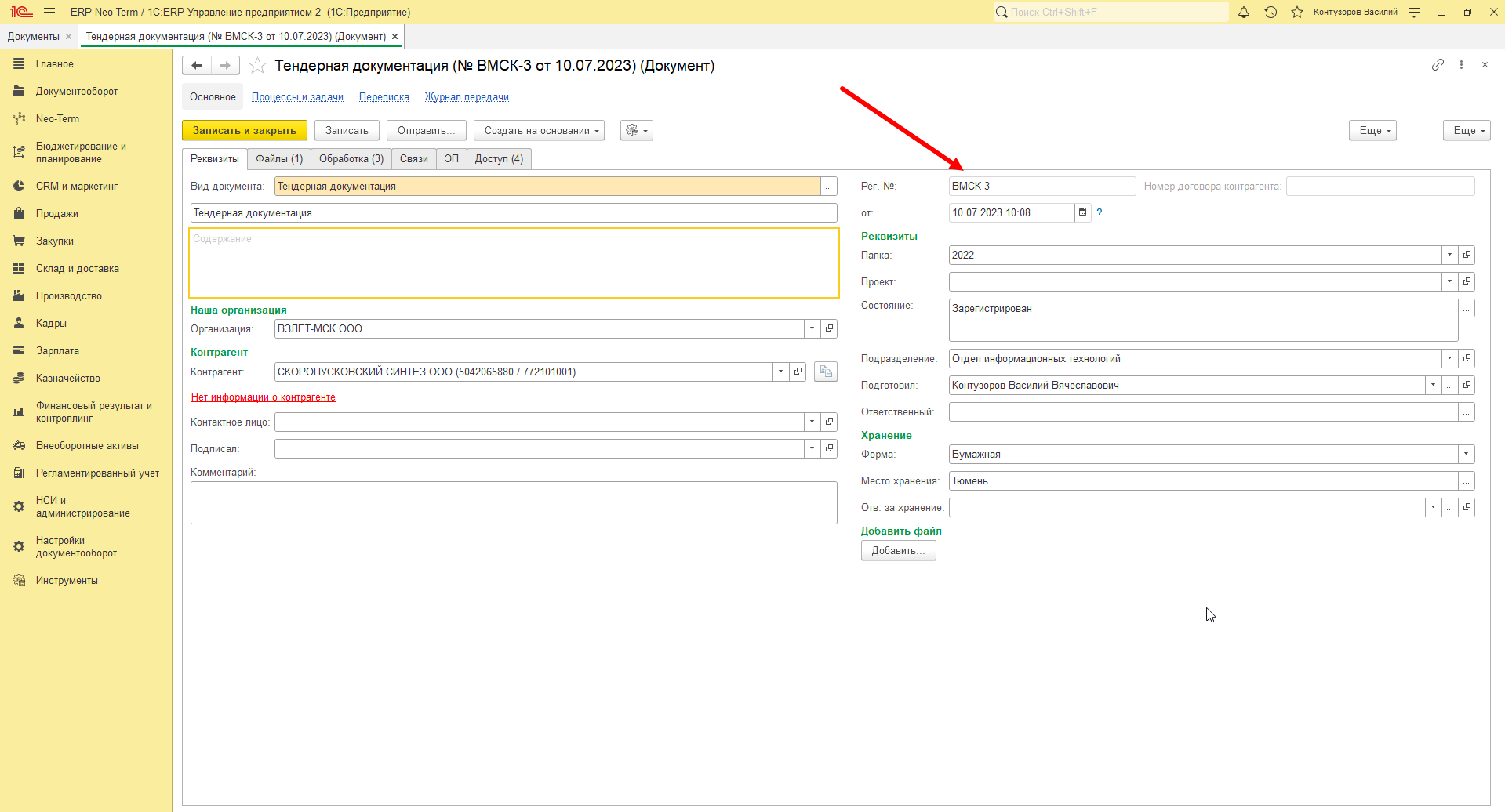Expand the Контрагент dropdown list
The image size is (1505, 812).
pos(780,372)
